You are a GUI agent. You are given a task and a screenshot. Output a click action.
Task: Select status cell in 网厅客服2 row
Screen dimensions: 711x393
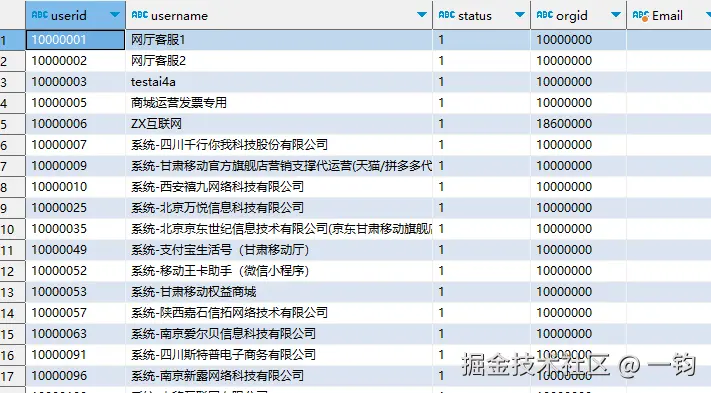pyautogui.click(x=482, y=61)
